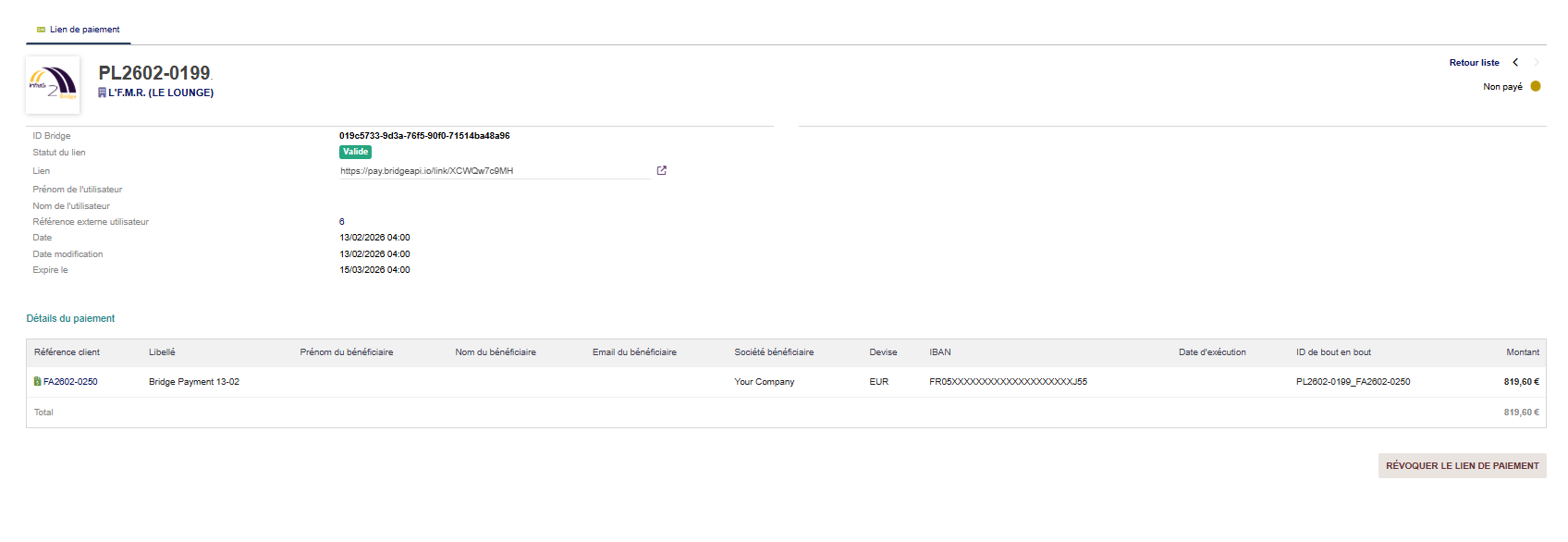Go to next record with right chevron
Image resolution: width=1568 pixels, height=542 pixels.
coord(1537,63)
